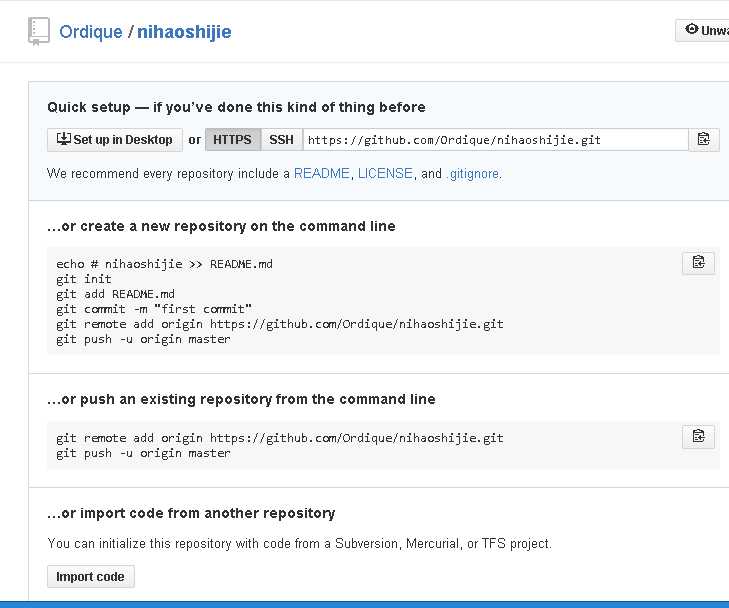Copy the push existing repository commands
Viewport: 729px width, 608px height.
click(698, 437)
